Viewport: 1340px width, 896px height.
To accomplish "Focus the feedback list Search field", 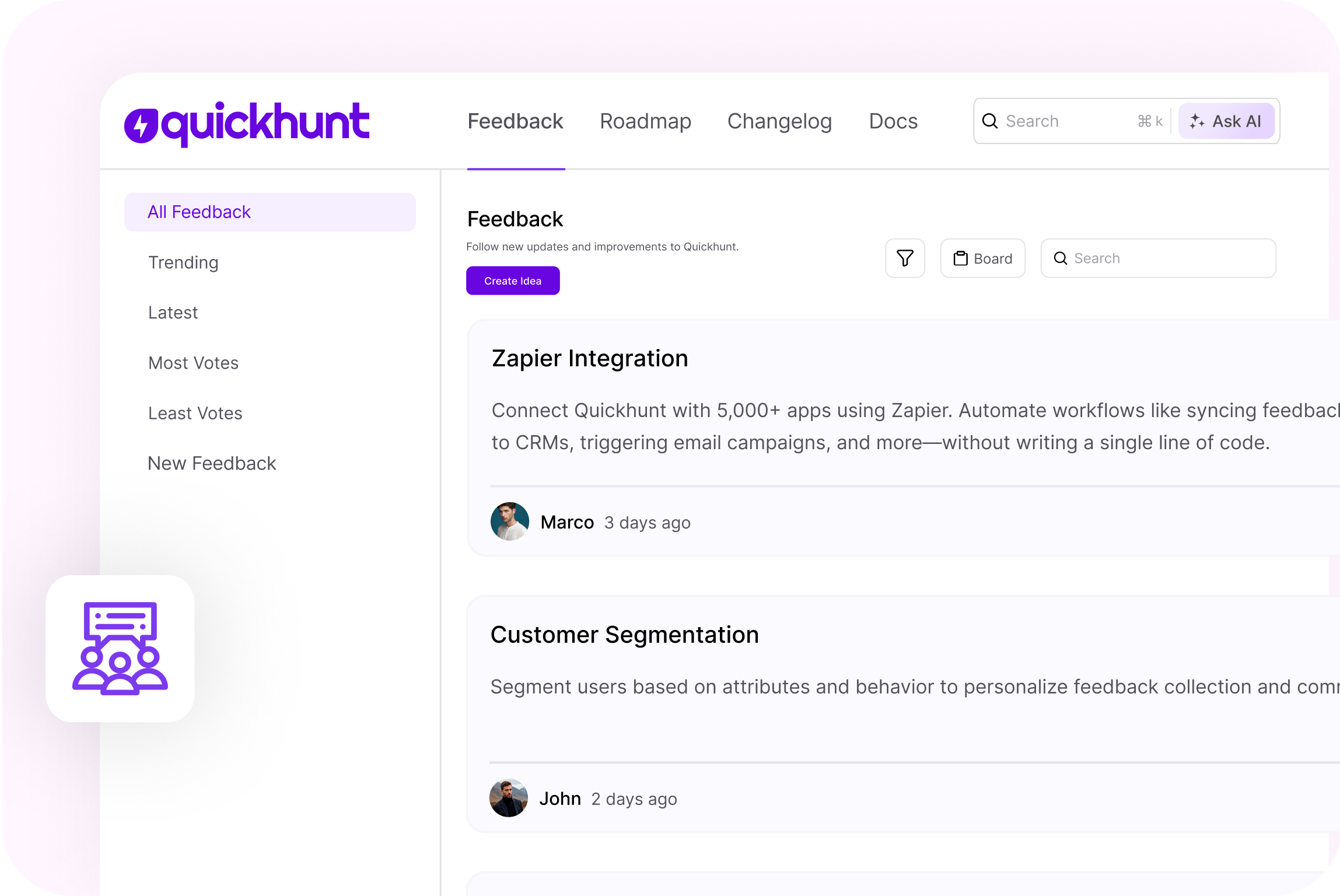I will click(1159, 258).
